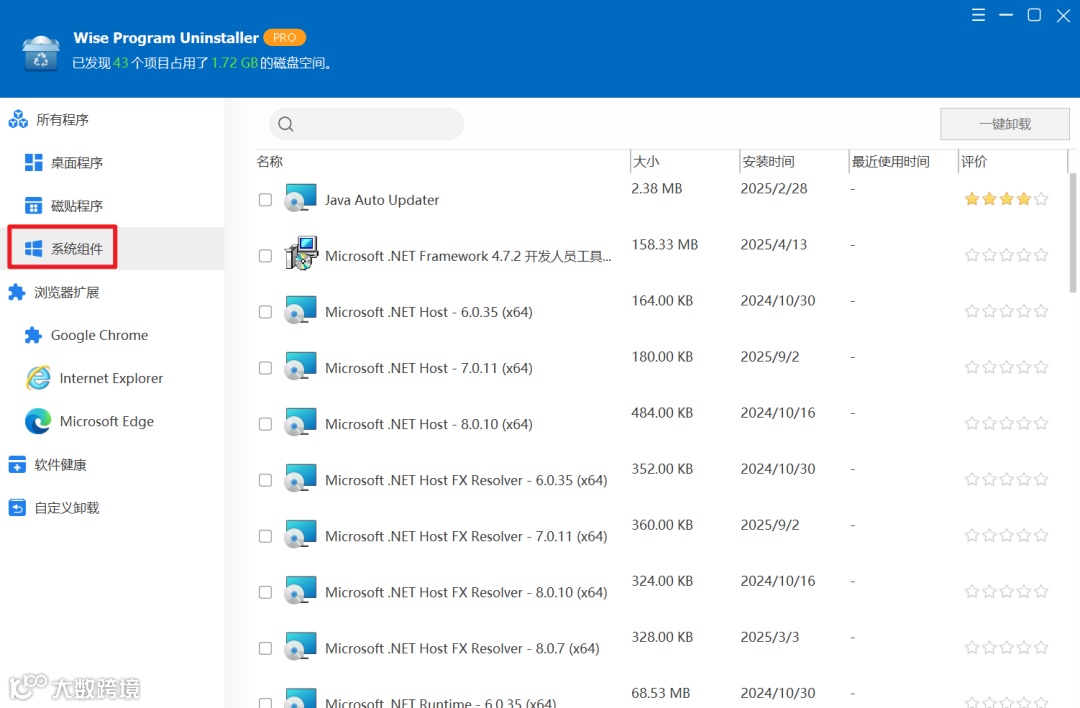Viewport: 1080px width, 708px height.
Task: Click the 桌面程序 icon in sidebar
Action: pyautogui.click(x=33, y=163)
